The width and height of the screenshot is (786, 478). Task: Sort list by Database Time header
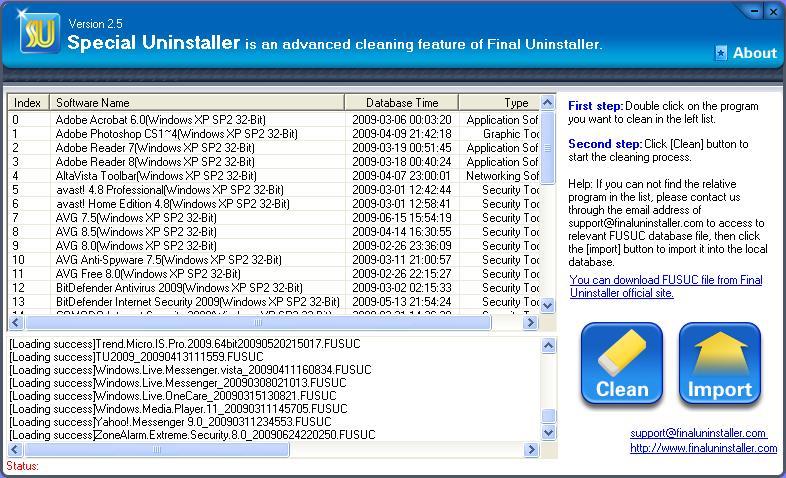pos(402,102)
